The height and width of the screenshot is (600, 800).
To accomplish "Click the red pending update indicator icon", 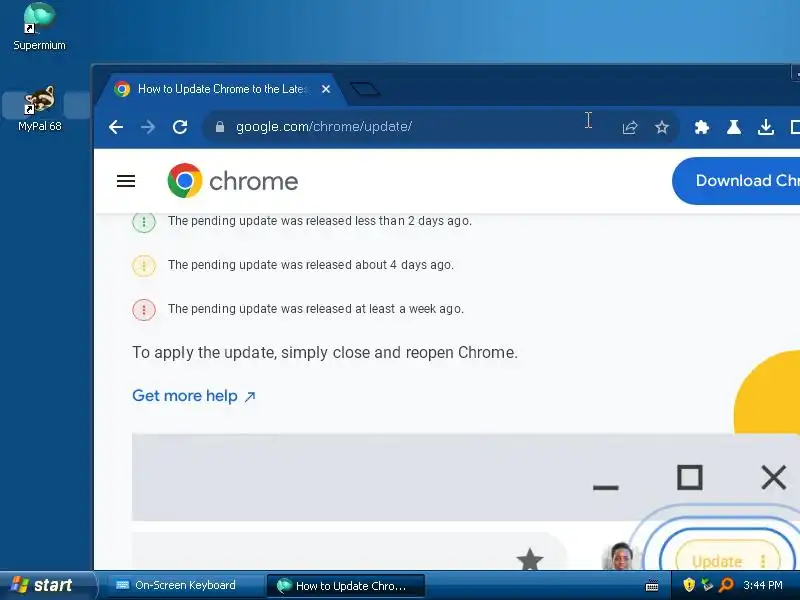I will pos(144,309).
